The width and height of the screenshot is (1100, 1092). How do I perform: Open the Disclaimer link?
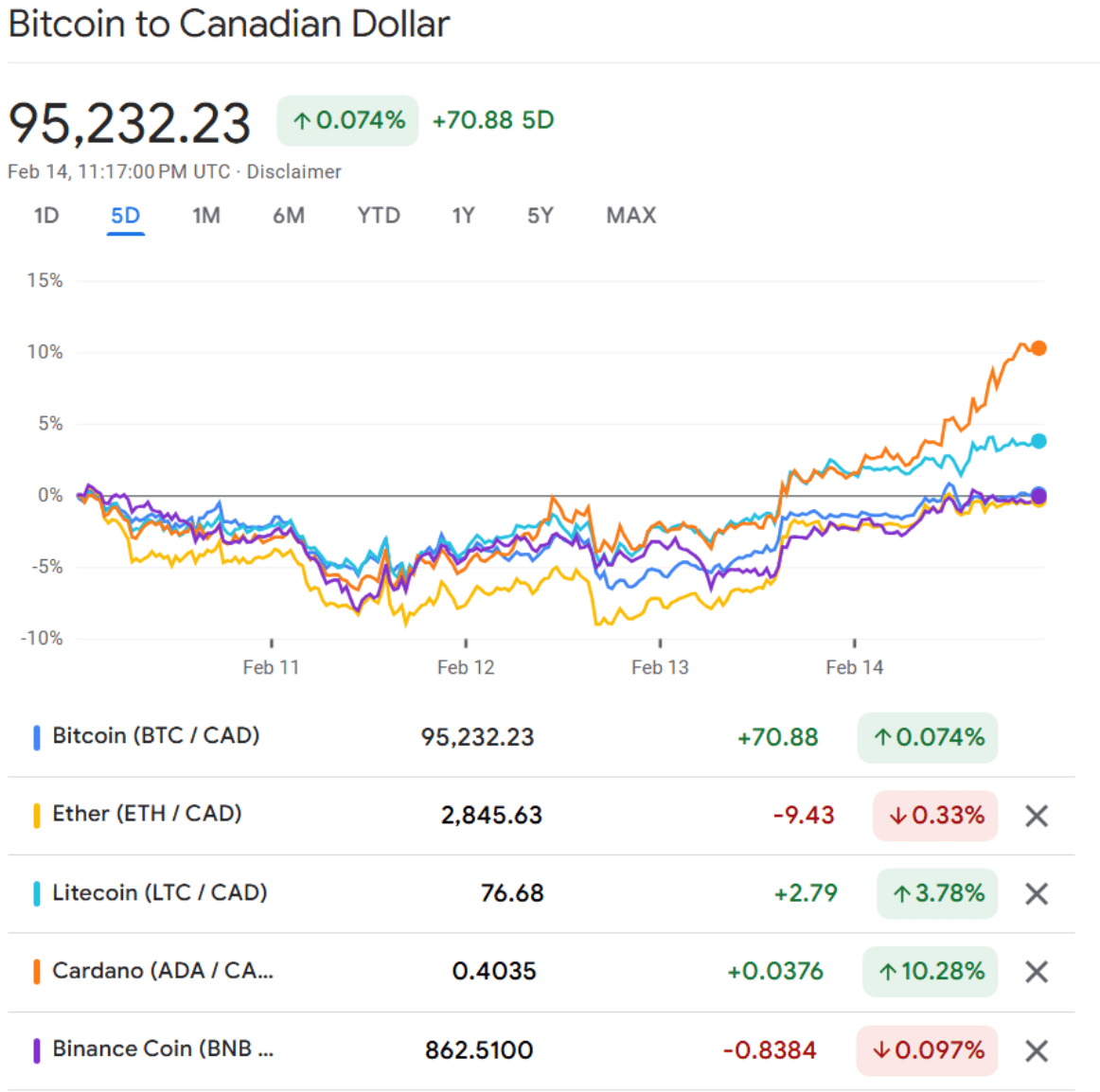pyautogui.click(x=294, y=172)
